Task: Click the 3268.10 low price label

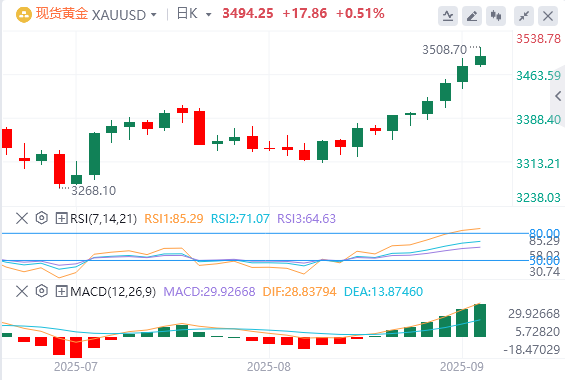Action: [x=94, y=191]
